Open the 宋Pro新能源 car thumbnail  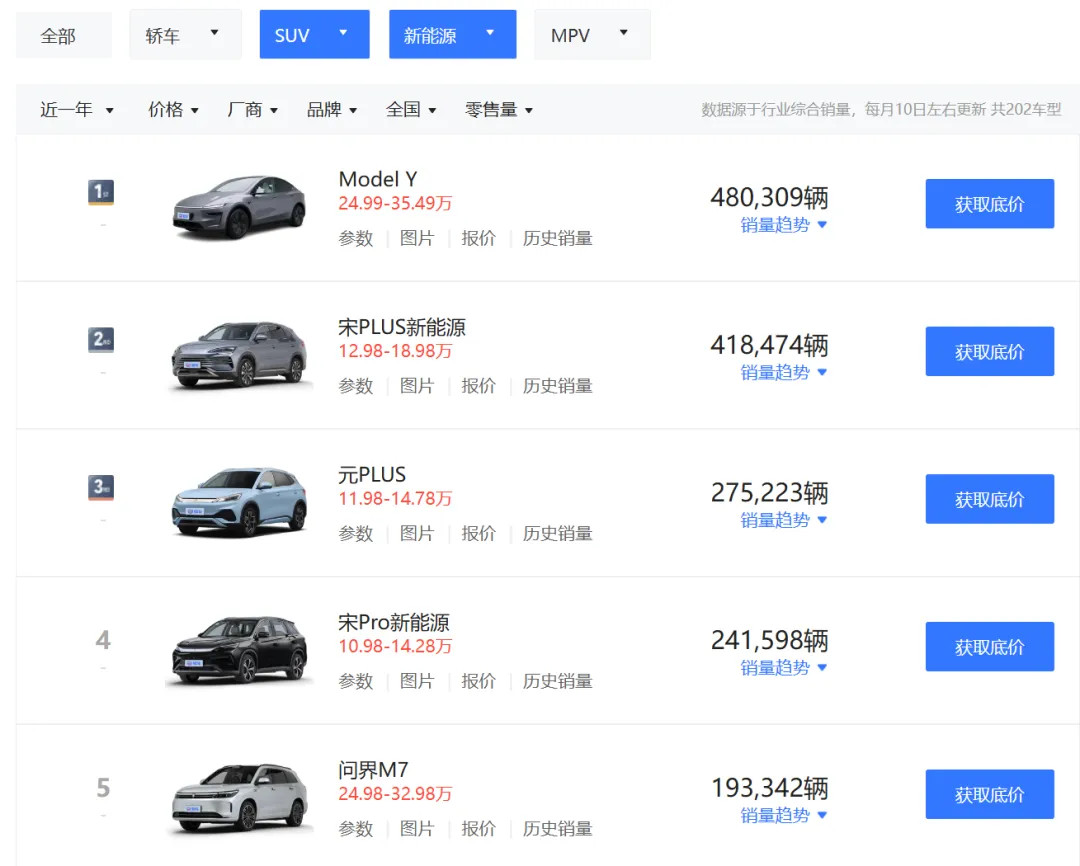[x=239, y=650]
